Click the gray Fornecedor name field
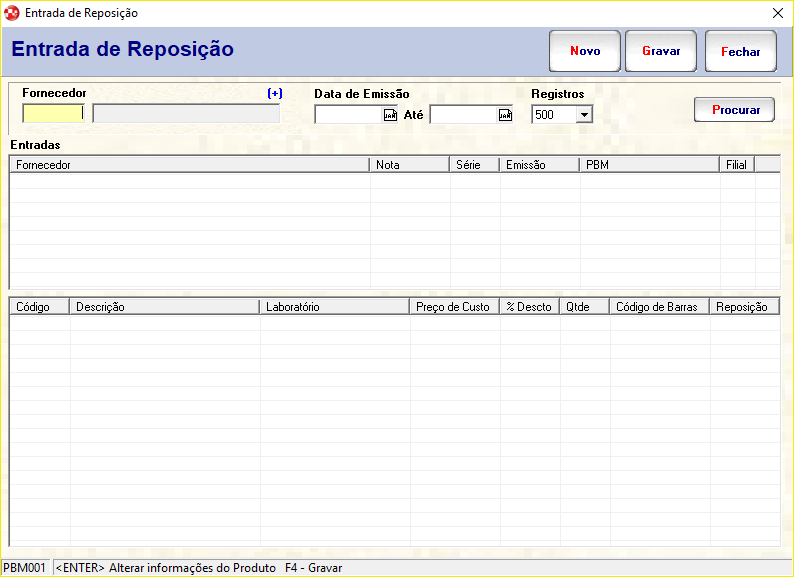This screenshot has height=577, width=794. 186,113
